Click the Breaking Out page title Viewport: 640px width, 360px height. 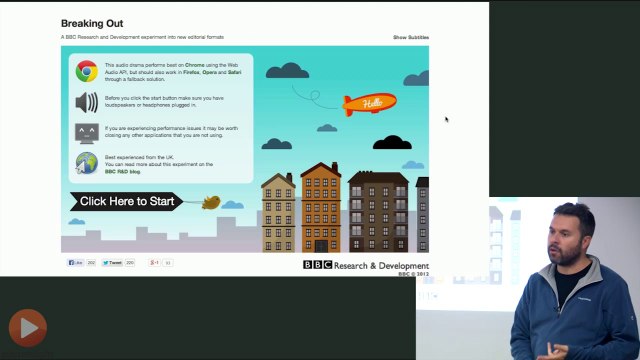92,24
